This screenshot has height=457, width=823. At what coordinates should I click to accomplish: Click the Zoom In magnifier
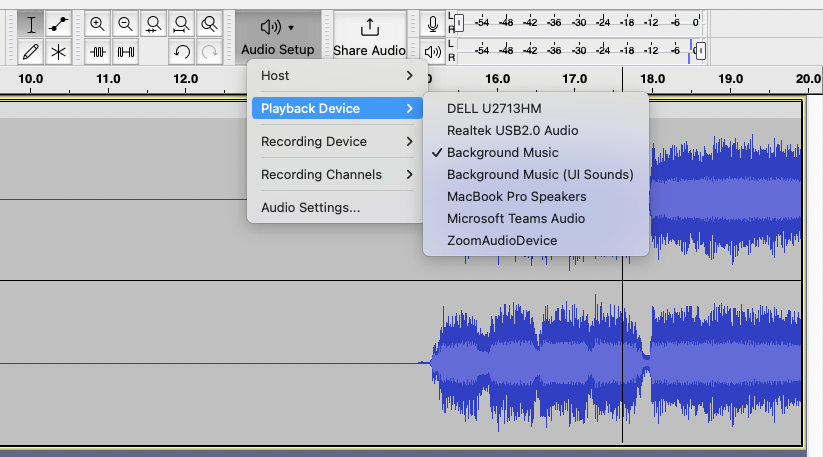(97, 24)
